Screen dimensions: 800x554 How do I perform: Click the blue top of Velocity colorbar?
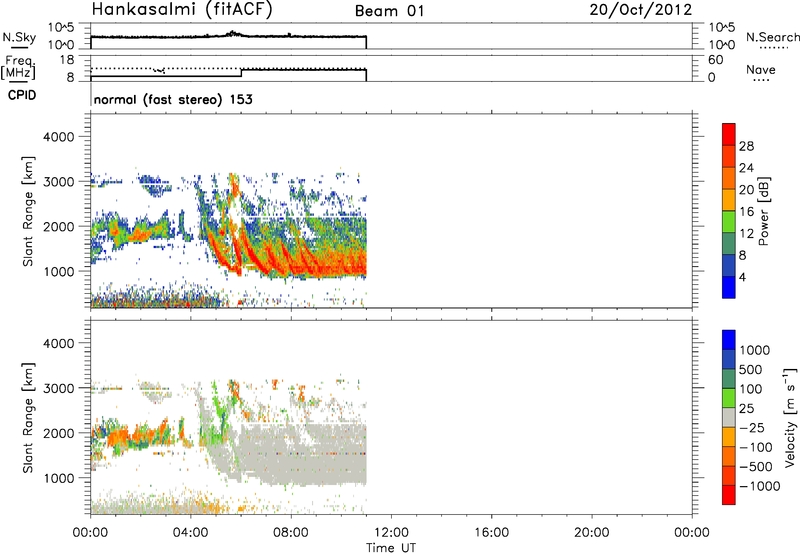click(x=729, y=340)
